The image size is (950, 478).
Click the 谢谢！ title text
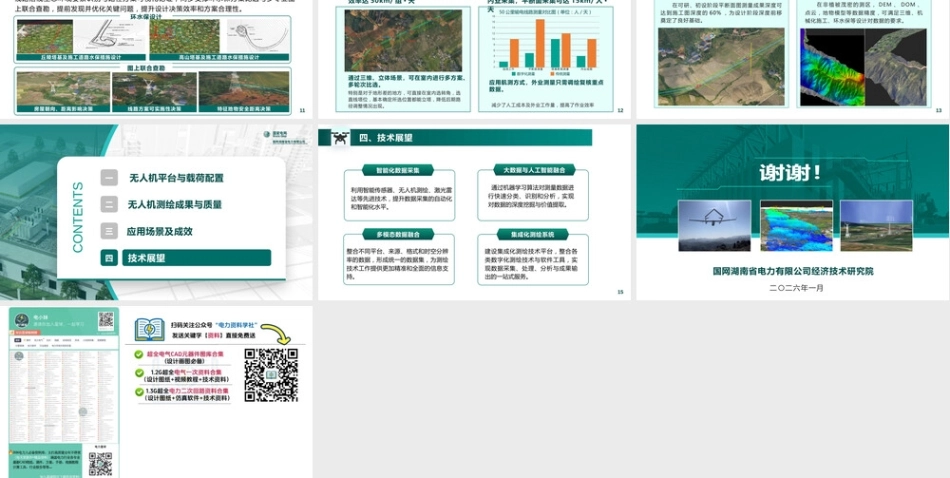point(790,173)
